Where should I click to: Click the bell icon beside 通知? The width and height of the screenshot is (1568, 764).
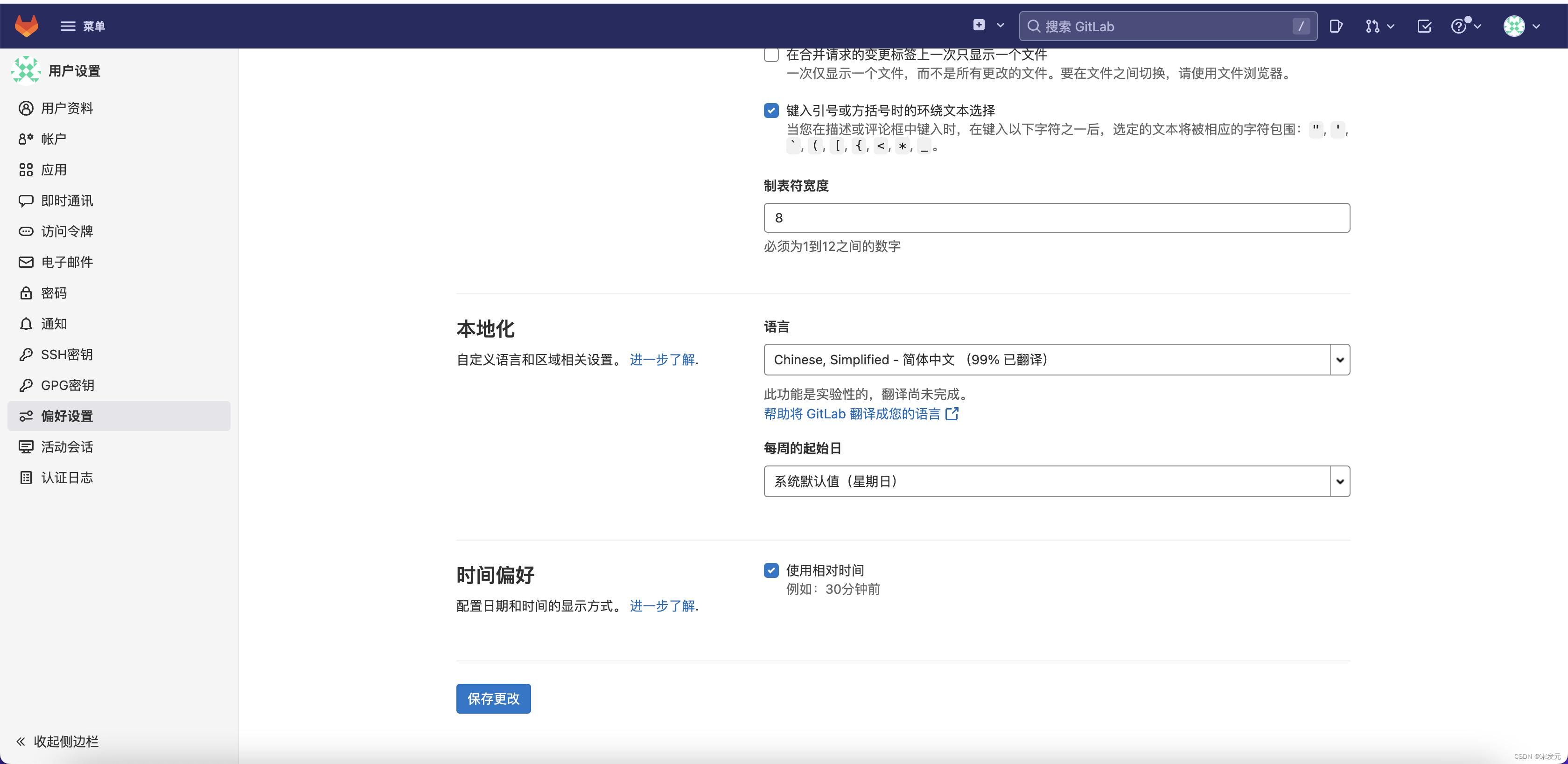(x=26, y=324)
